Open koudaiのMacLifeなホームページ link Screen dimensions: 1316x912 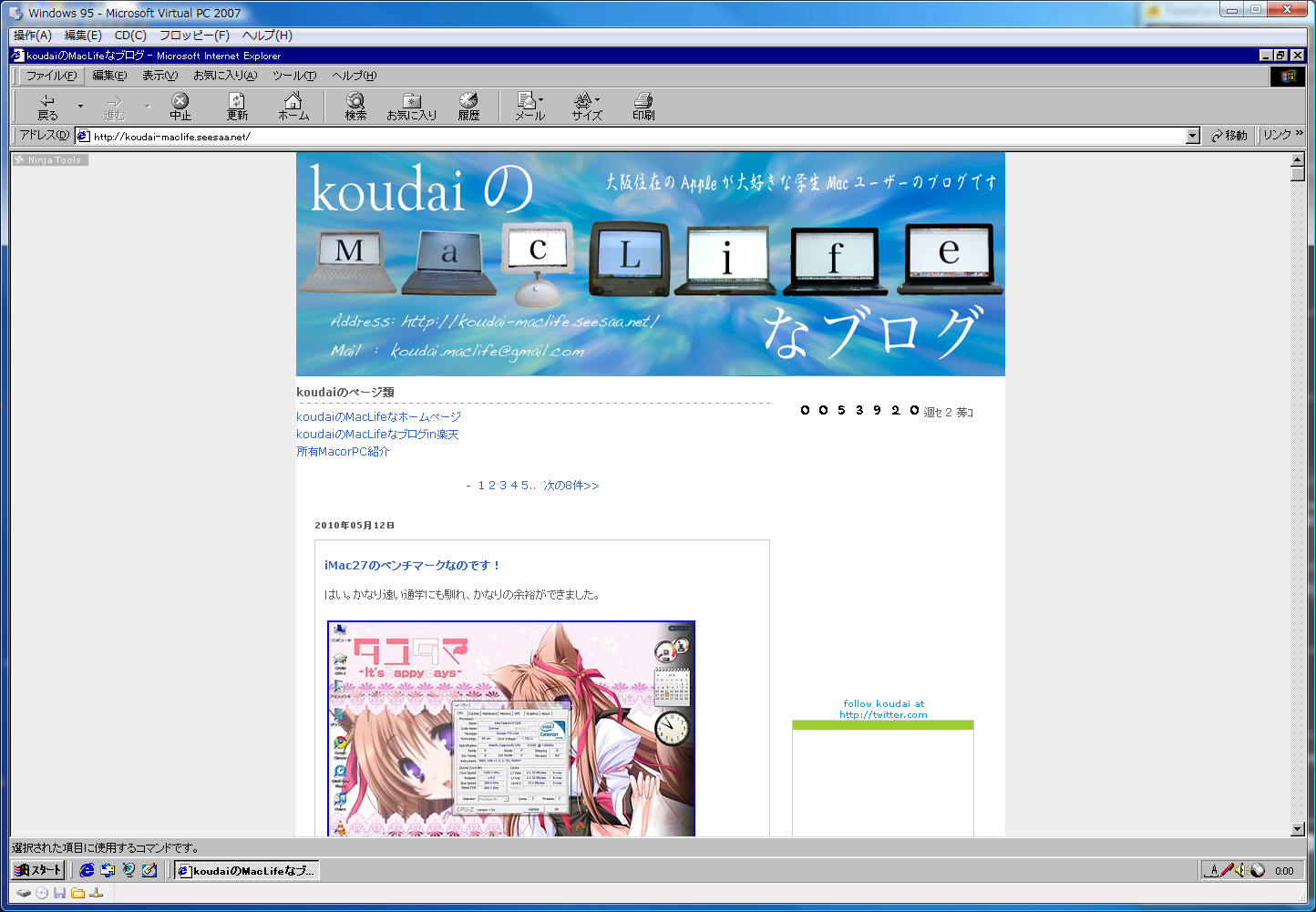click(x=378, y=416)
